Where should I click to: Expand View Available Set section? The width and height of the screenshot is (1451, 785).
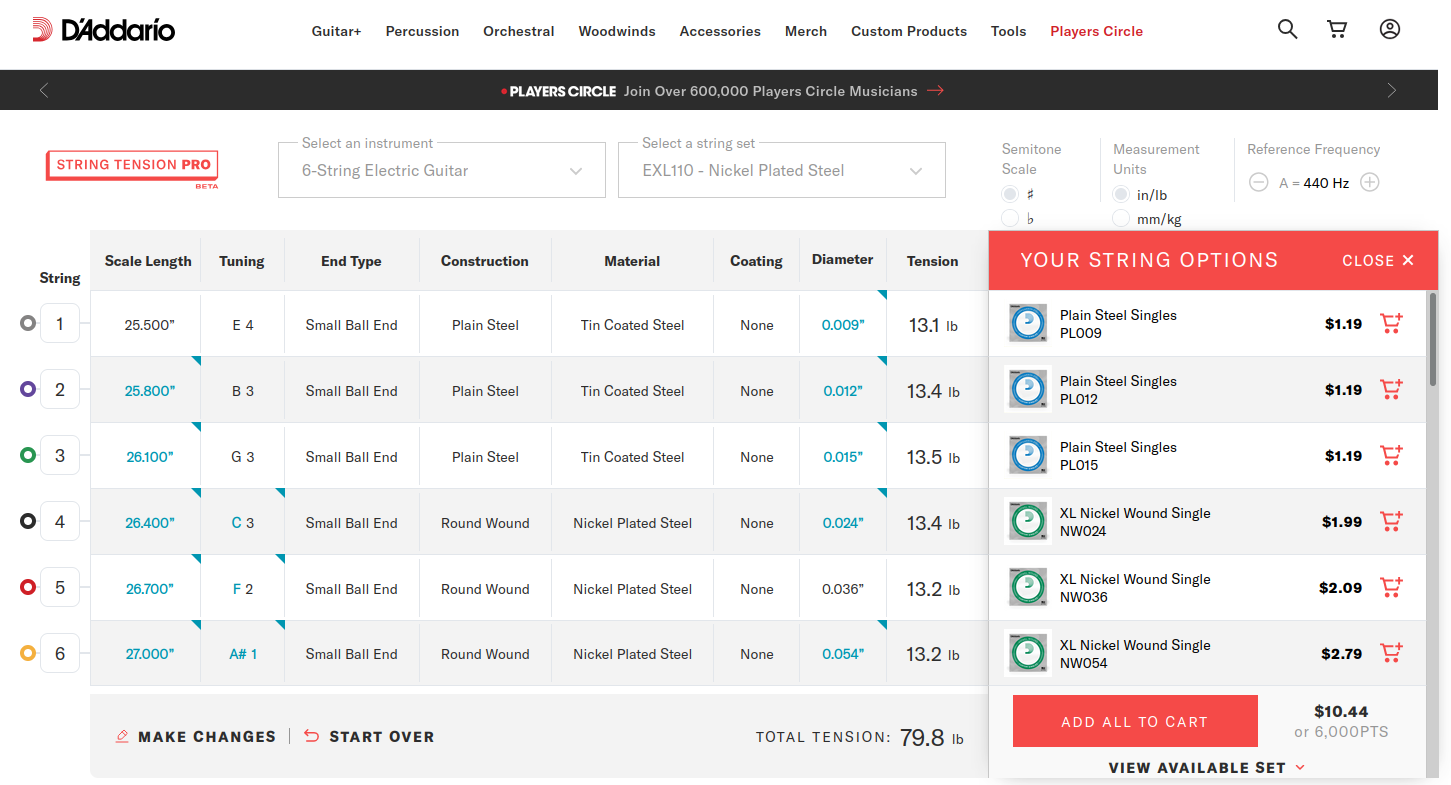pos(1207,768)
